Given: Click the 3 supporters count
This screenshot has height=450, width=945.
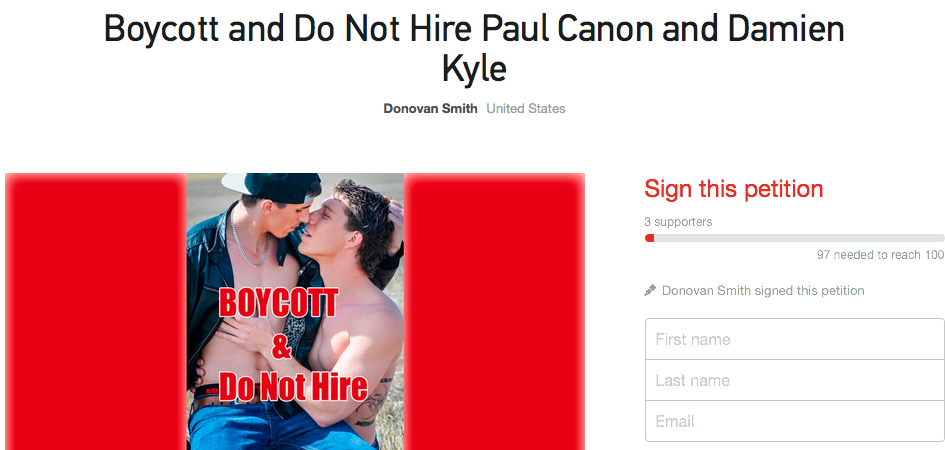Looking at the screenshot, I should [678, 222].
